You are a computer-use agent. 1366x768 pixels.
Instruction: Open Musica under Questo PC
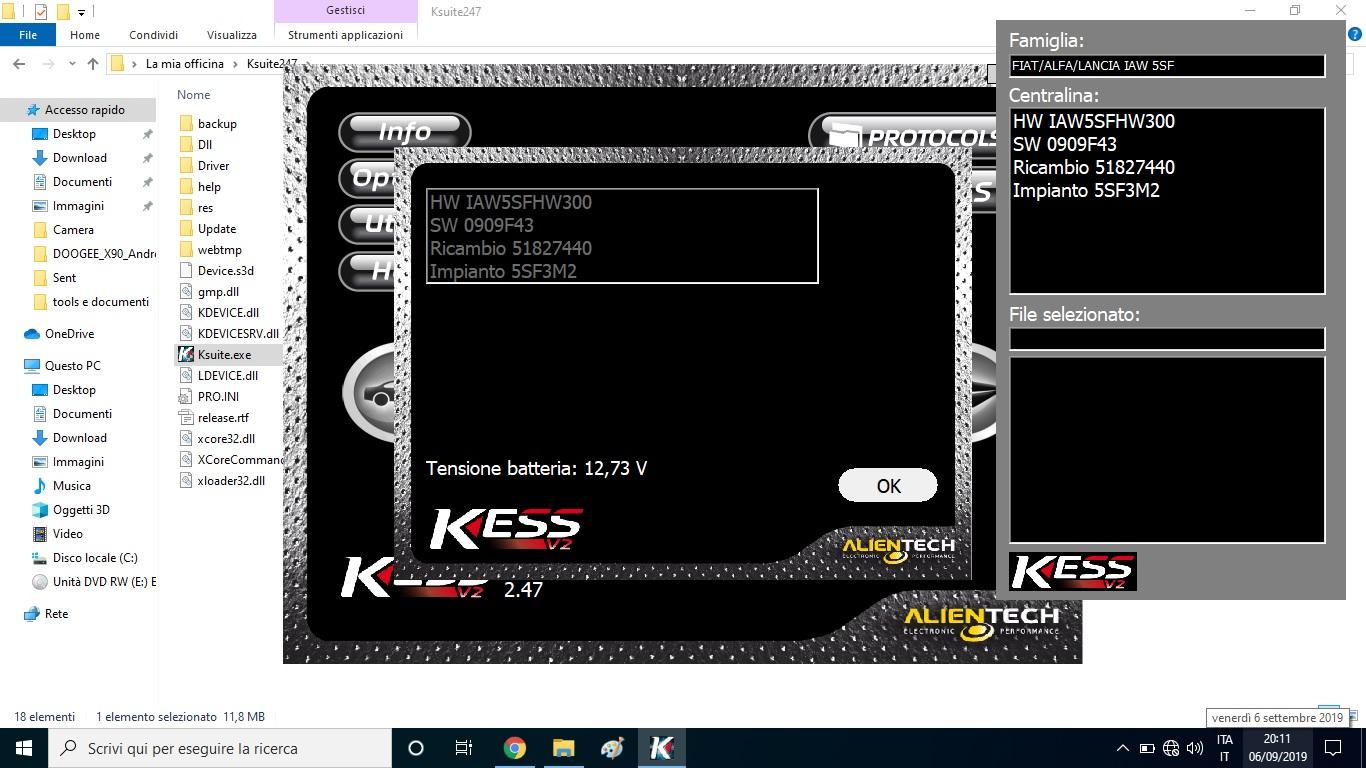coord(71,486)
